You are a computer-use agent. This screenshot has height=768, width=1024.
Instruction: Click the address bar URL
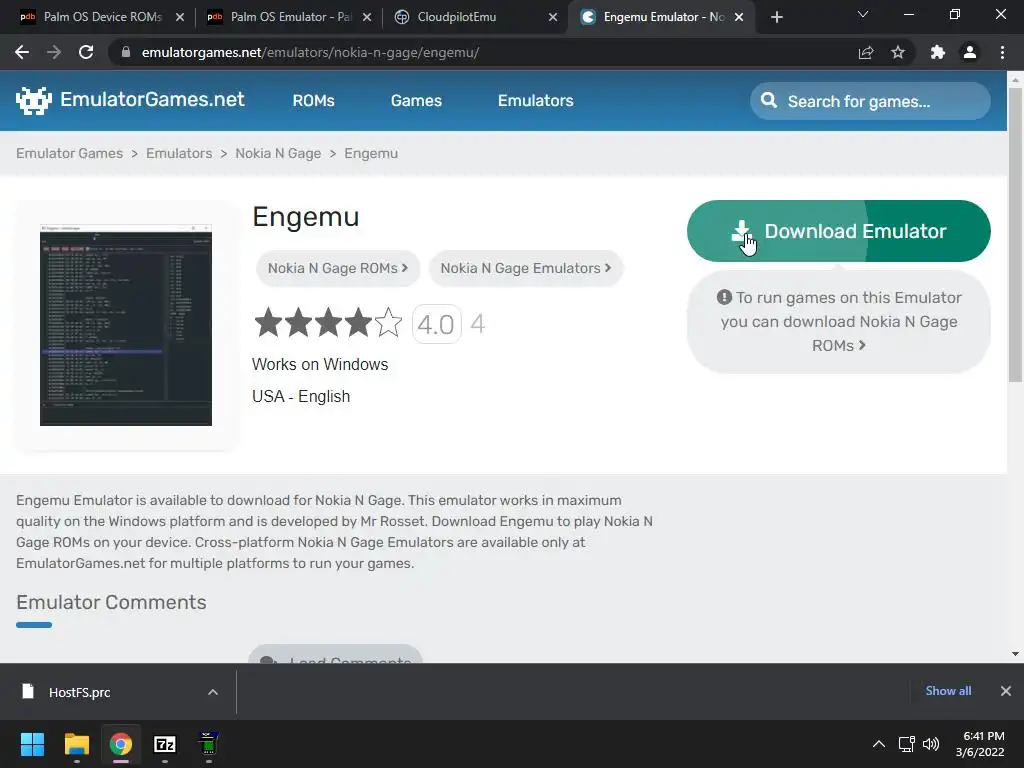[x=310, y=52]
